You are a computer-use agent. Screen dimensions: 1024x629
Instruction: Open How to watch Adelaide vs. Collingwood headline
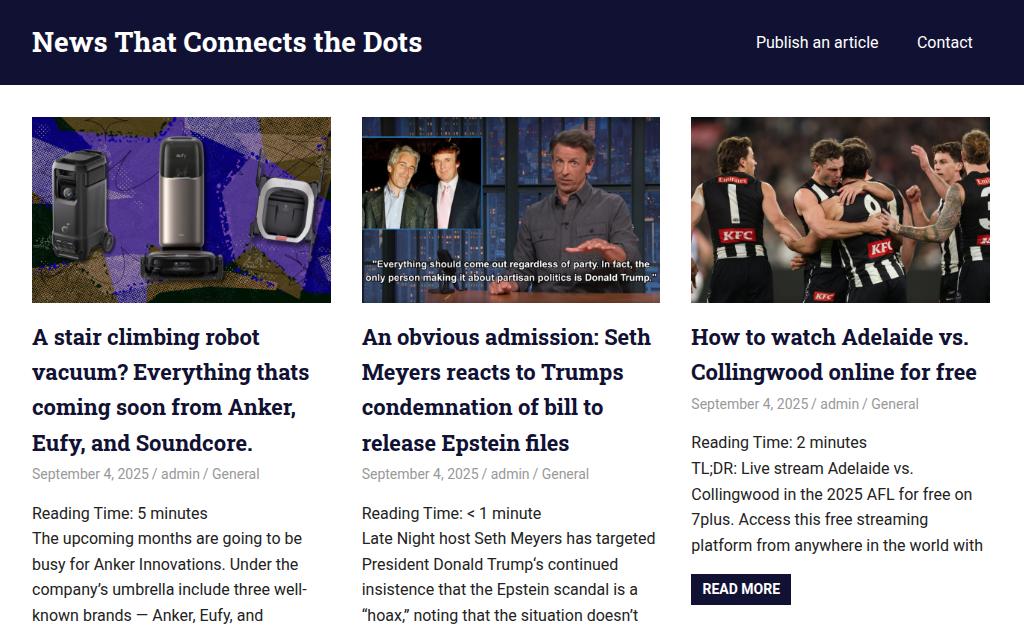[834, 355]
